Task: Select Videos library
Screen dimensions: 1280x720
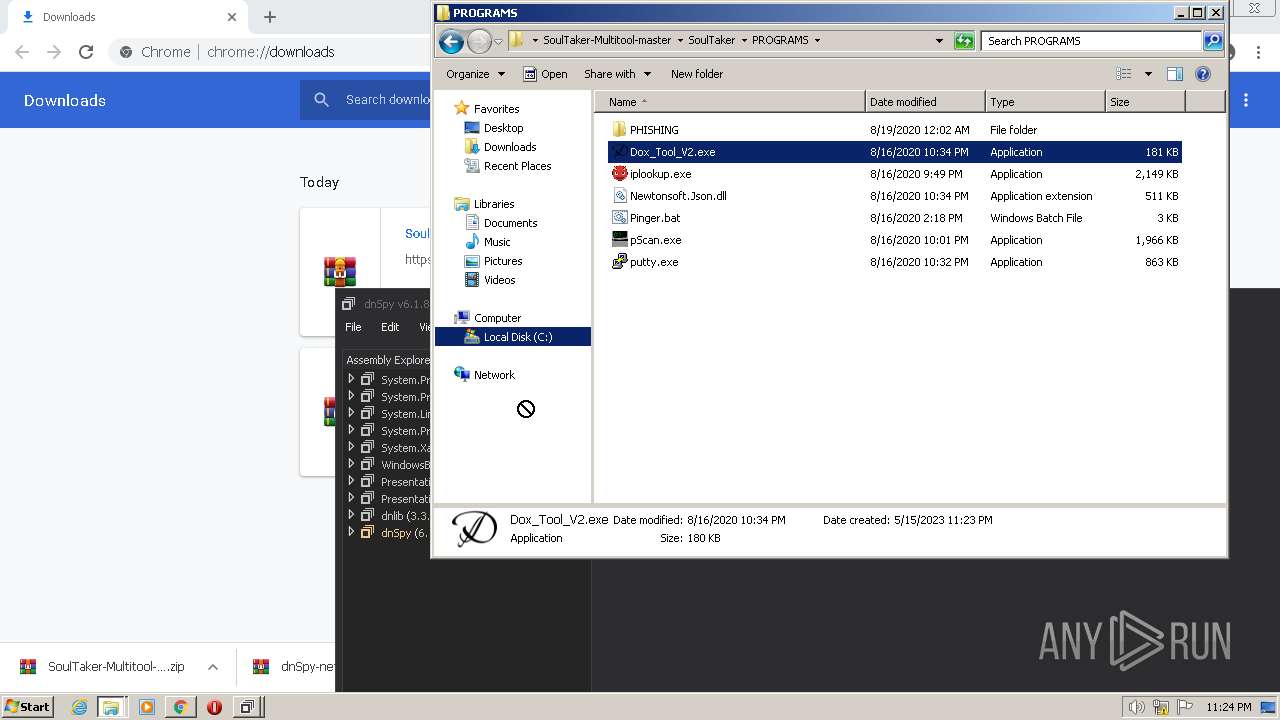Action: [x=499, y=280]
